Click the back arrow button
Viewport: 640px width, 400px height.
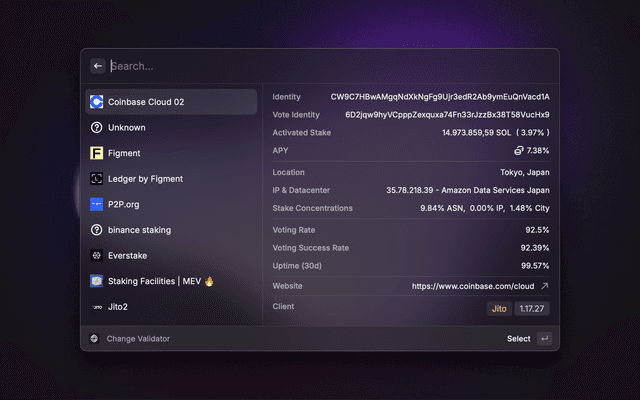[98, 66]
